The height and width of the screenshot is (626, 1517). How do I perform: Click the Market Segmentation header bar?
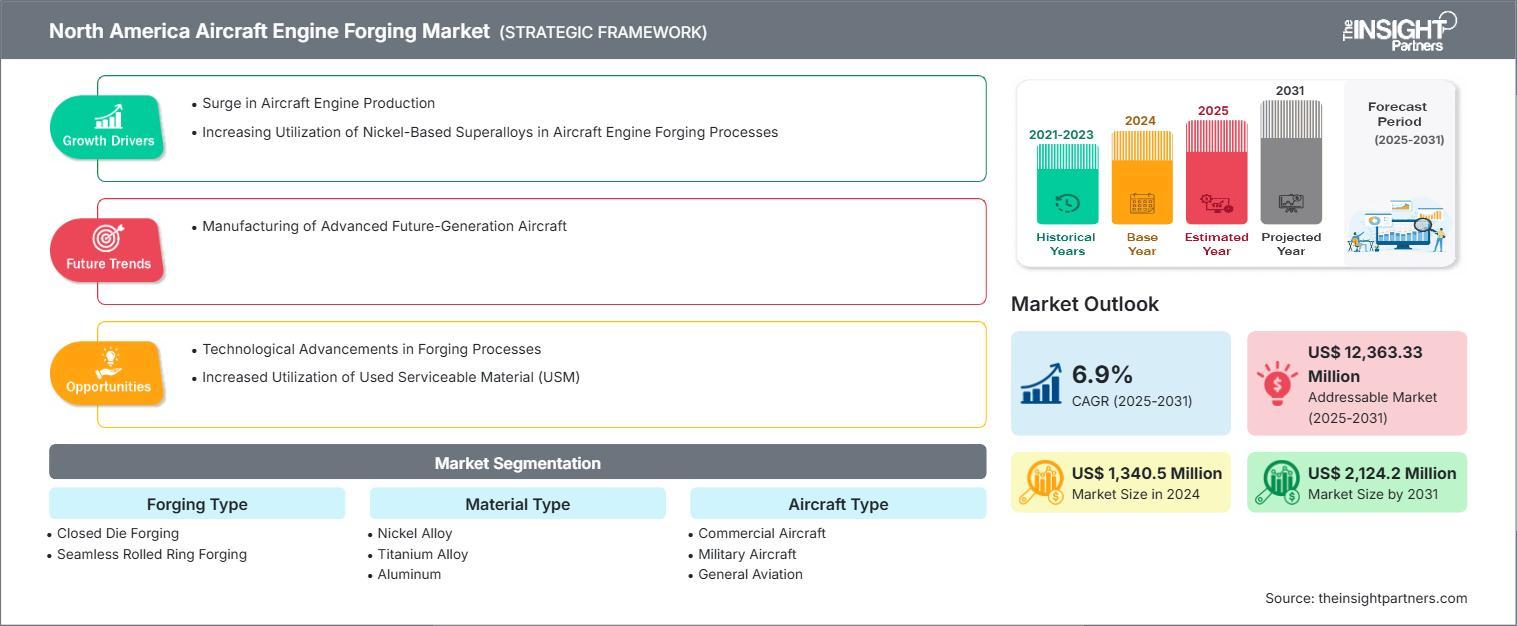pos(518,463)
